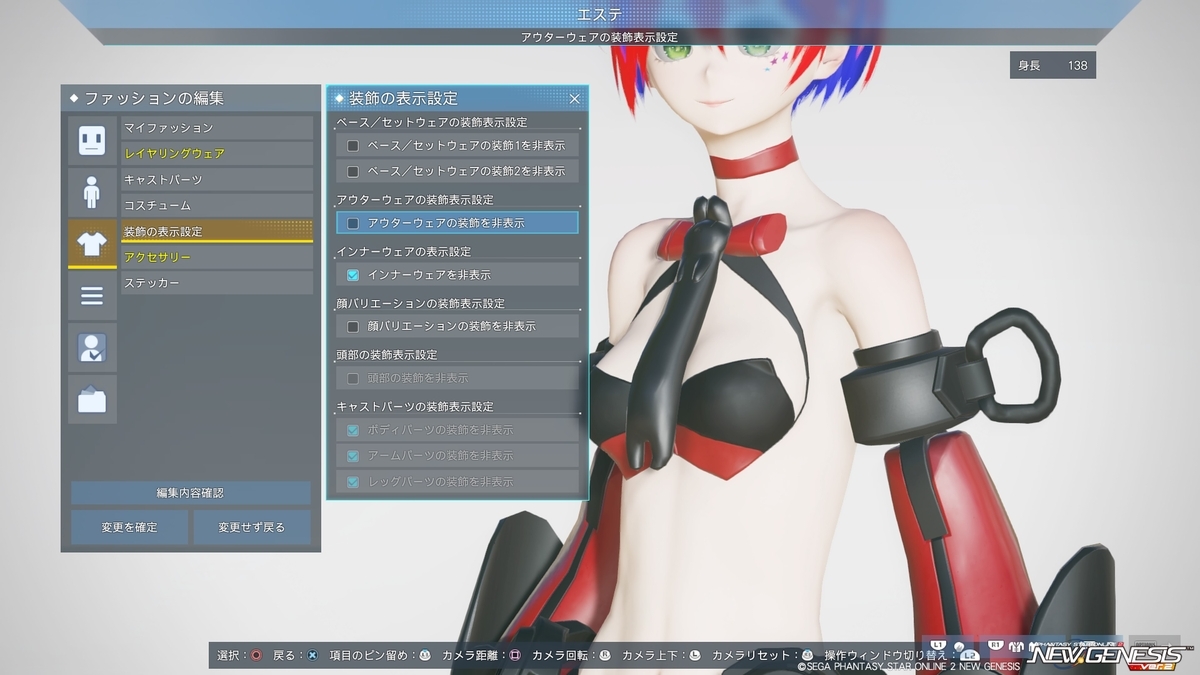
Task: Open アクセサリー menu item
Action: pyautogui.click(x=217, y=257)
